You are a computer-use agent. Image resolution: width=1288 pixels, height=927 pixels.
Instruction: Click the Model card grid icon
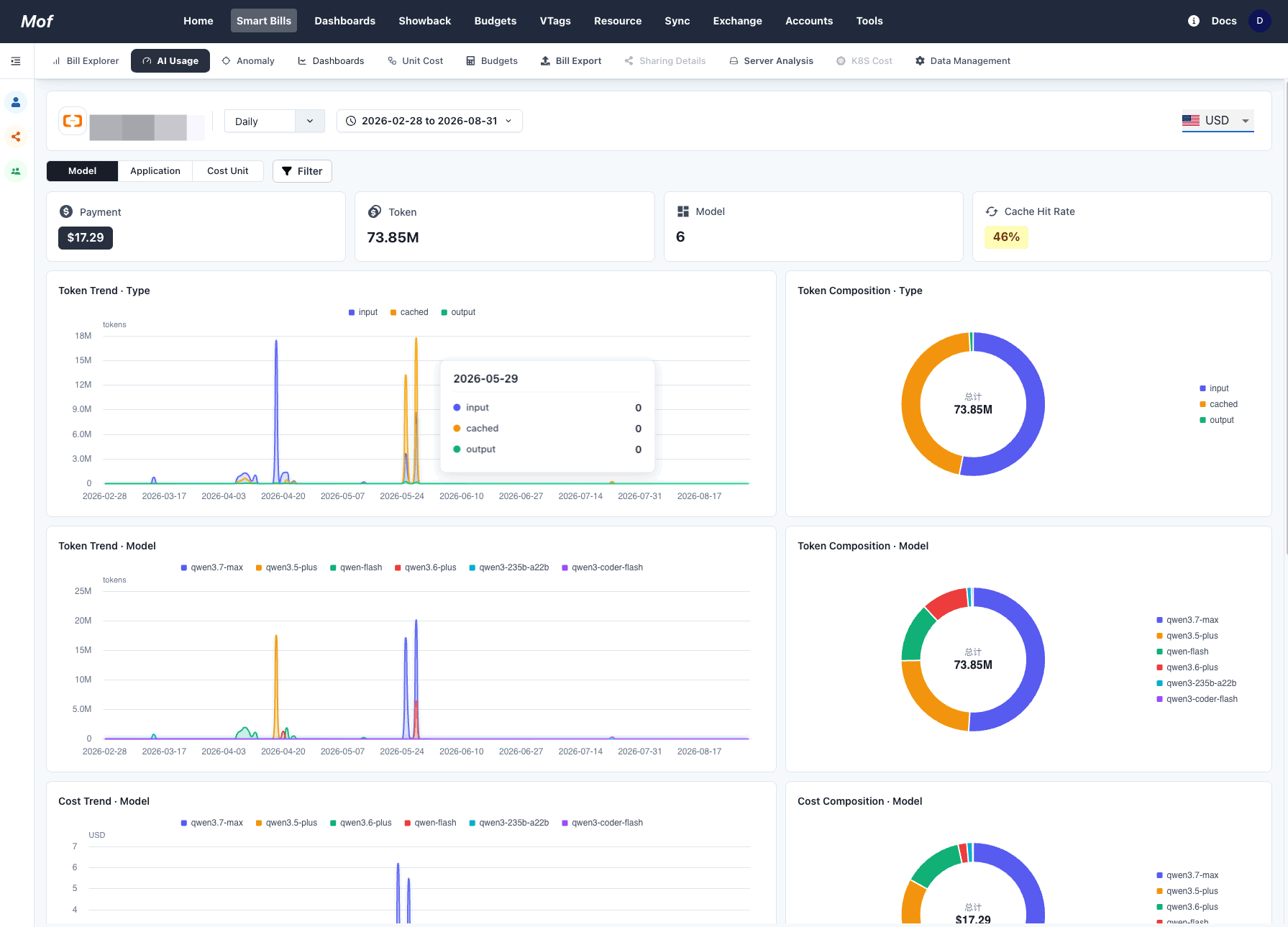[683, 211]
